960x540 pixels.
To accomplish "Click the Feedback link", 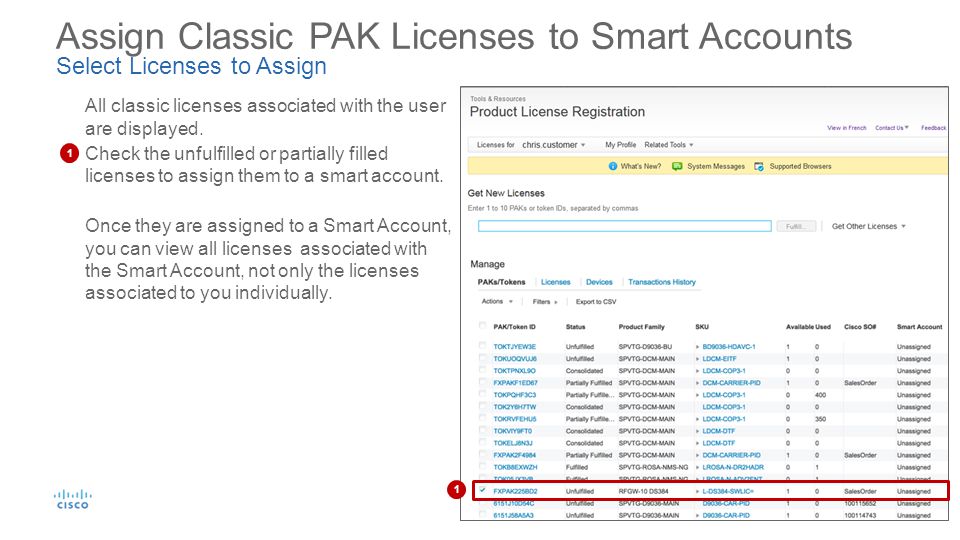I will [x=933, y=128].
